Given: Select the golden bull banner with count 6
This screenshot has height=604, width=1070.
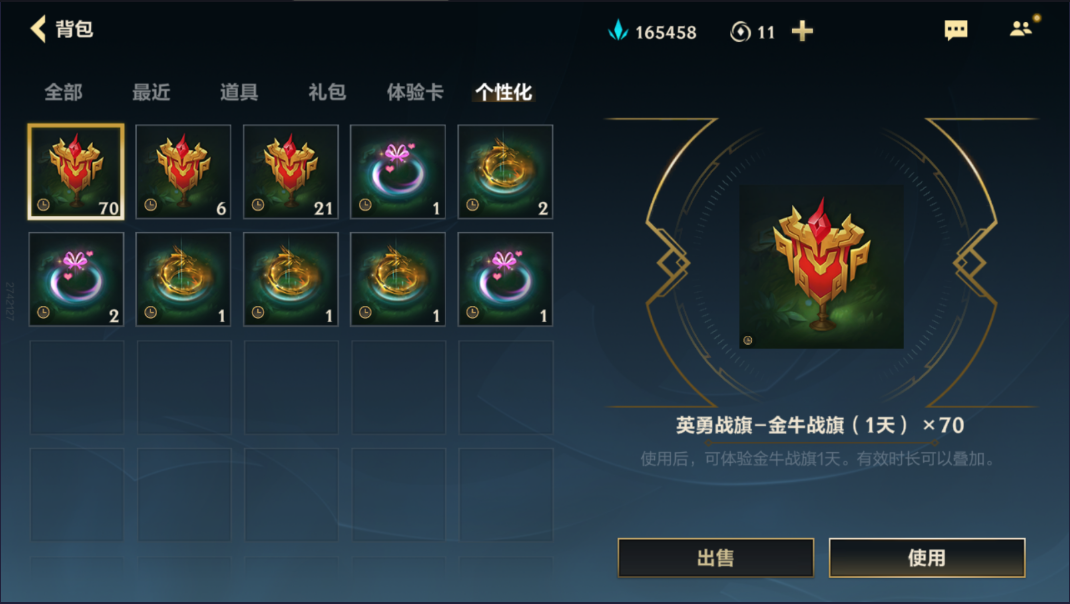Looking at the screenshot, I should (x=183, y=172).
